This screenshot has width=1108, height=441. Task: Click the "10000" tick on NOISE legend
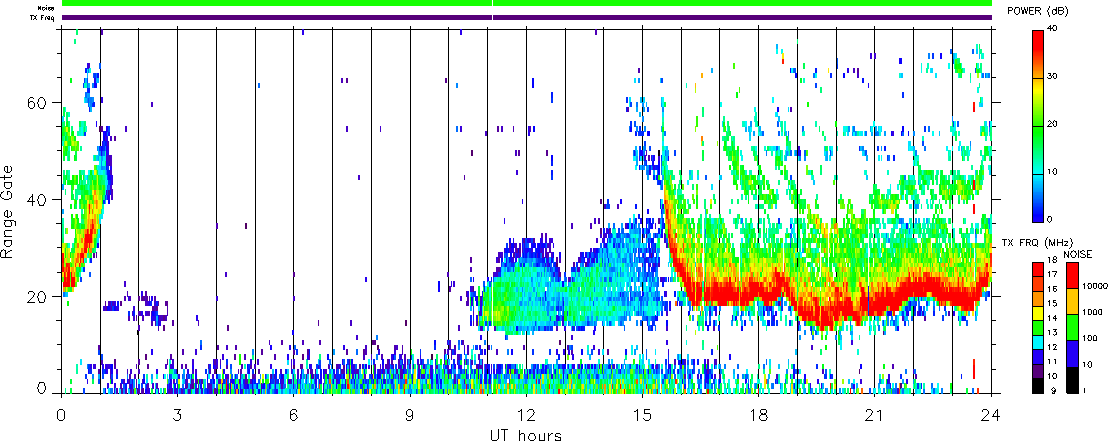[1093, 287]
